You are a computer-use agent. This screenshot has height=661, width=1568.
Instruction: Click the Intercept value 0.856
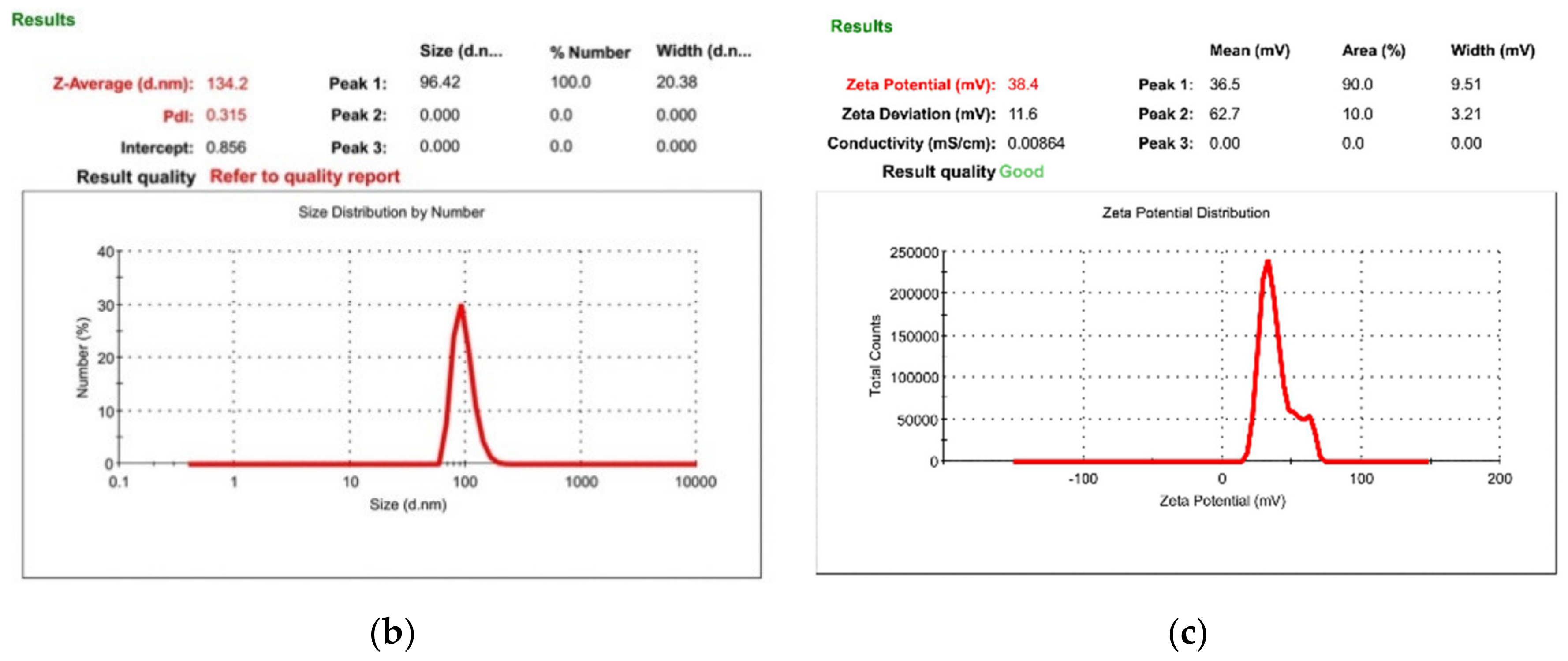(x=226, y=147)
